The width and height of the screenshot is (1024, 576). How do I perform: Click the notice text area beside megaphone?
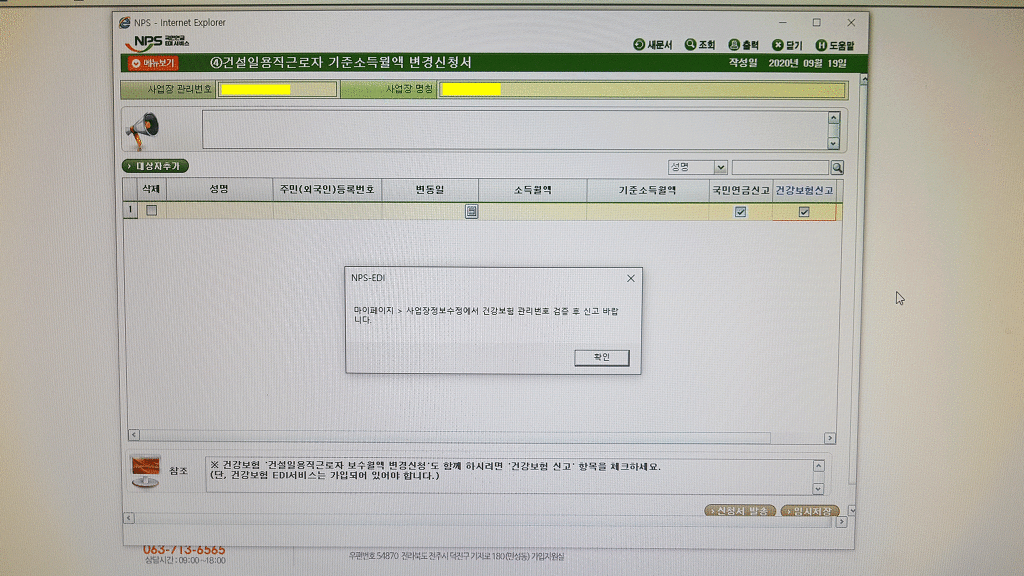click(x=515, y=129)
